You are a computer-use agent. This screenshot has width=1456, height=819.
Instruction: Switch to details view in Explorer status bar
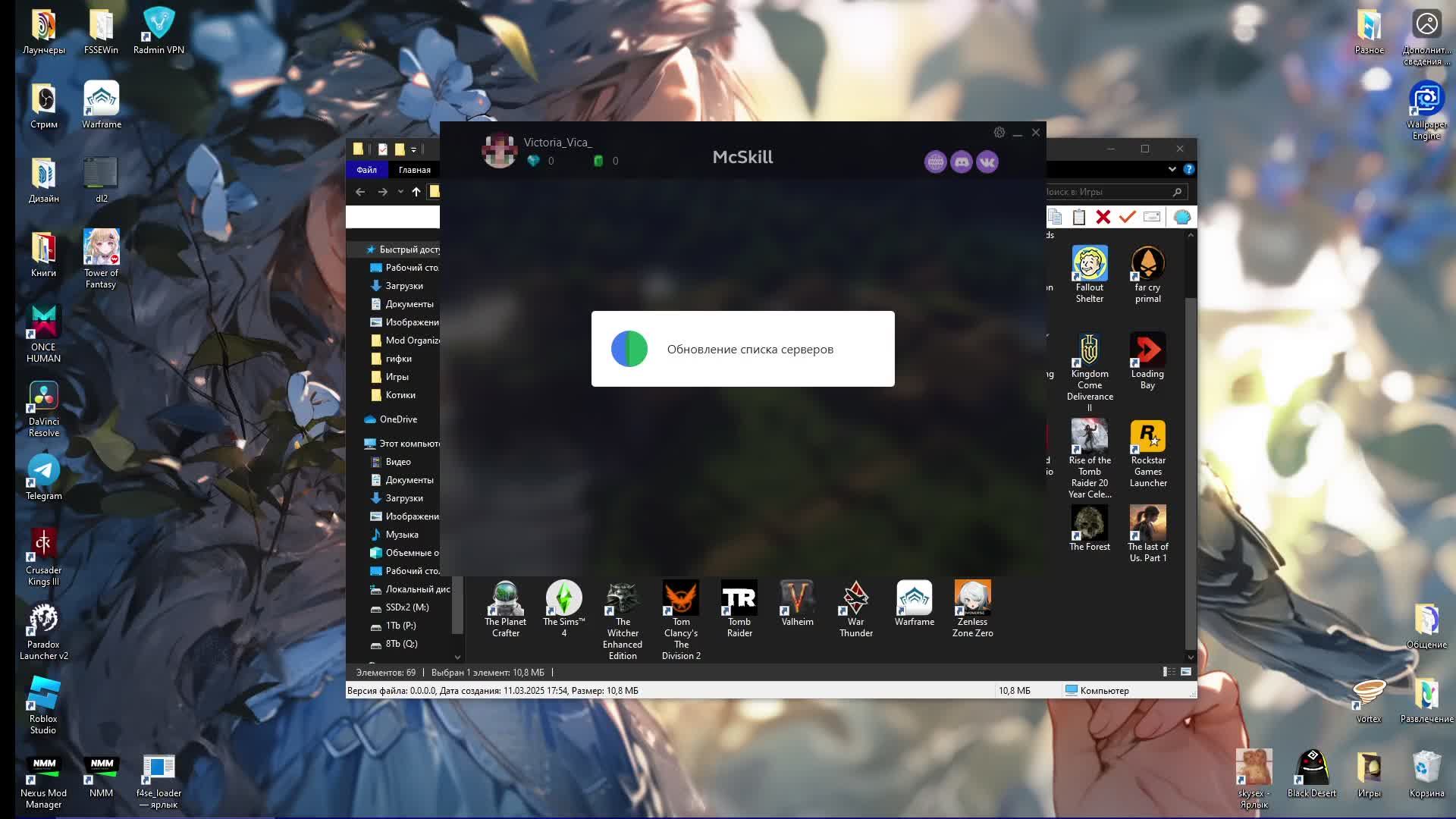pos(1169,672)
